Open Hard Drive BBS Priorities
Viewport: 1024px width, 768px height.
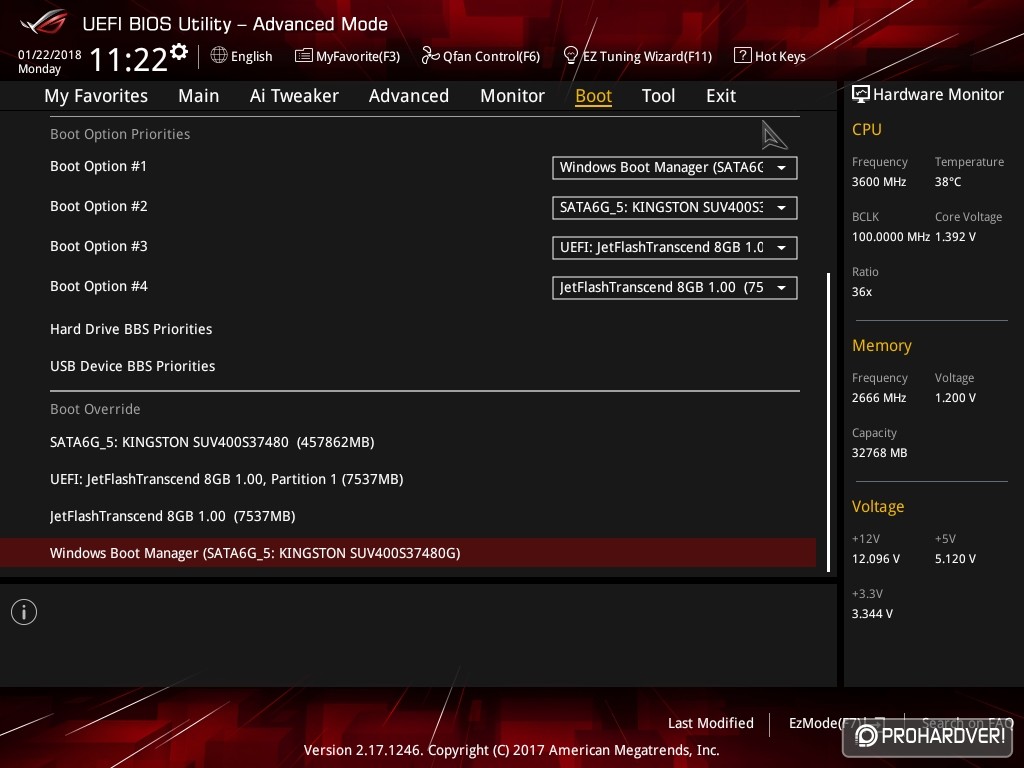[x=131, y=329]
